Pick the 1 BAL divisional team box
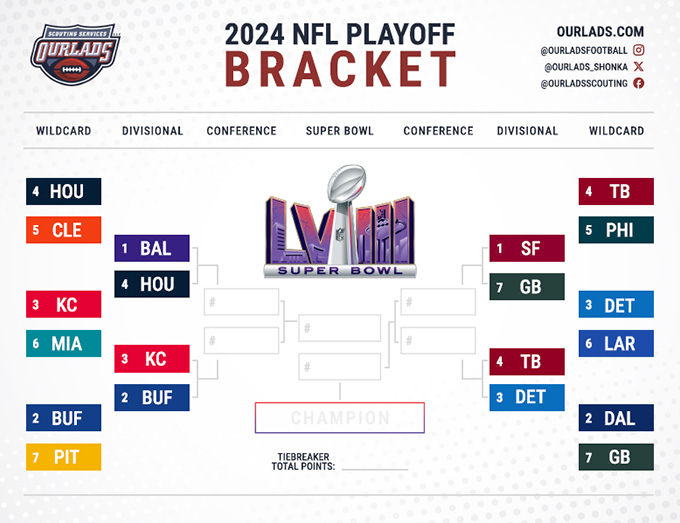This screenshot has width=680, height=523. [152, 248]
